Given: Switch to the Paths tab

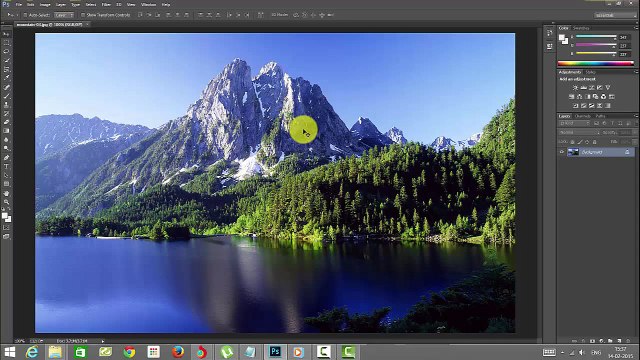Looking at the screenshot, I should (600, 116).
